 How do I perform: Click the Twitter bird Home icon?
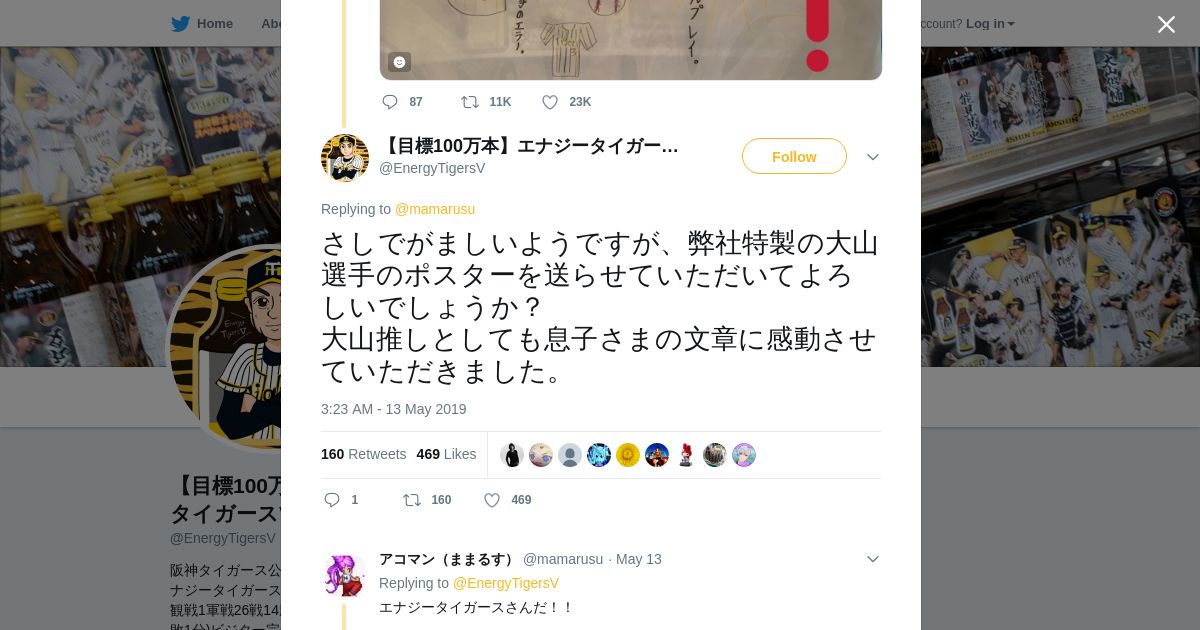point(180,24)
